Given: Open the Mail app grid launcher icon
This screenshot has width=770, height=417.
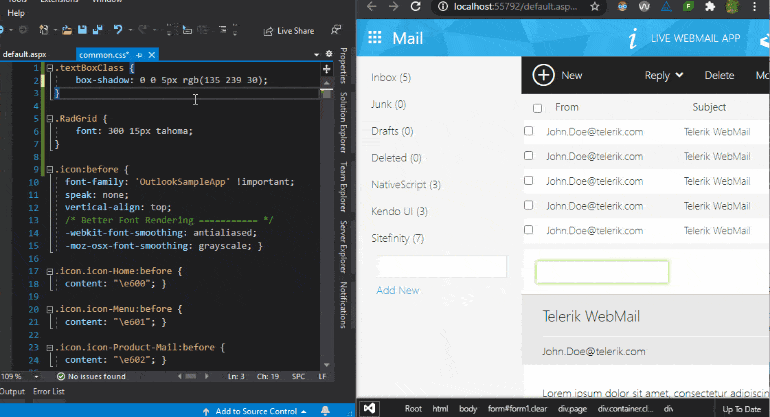Looking at the screenshot, I should 376,39.
